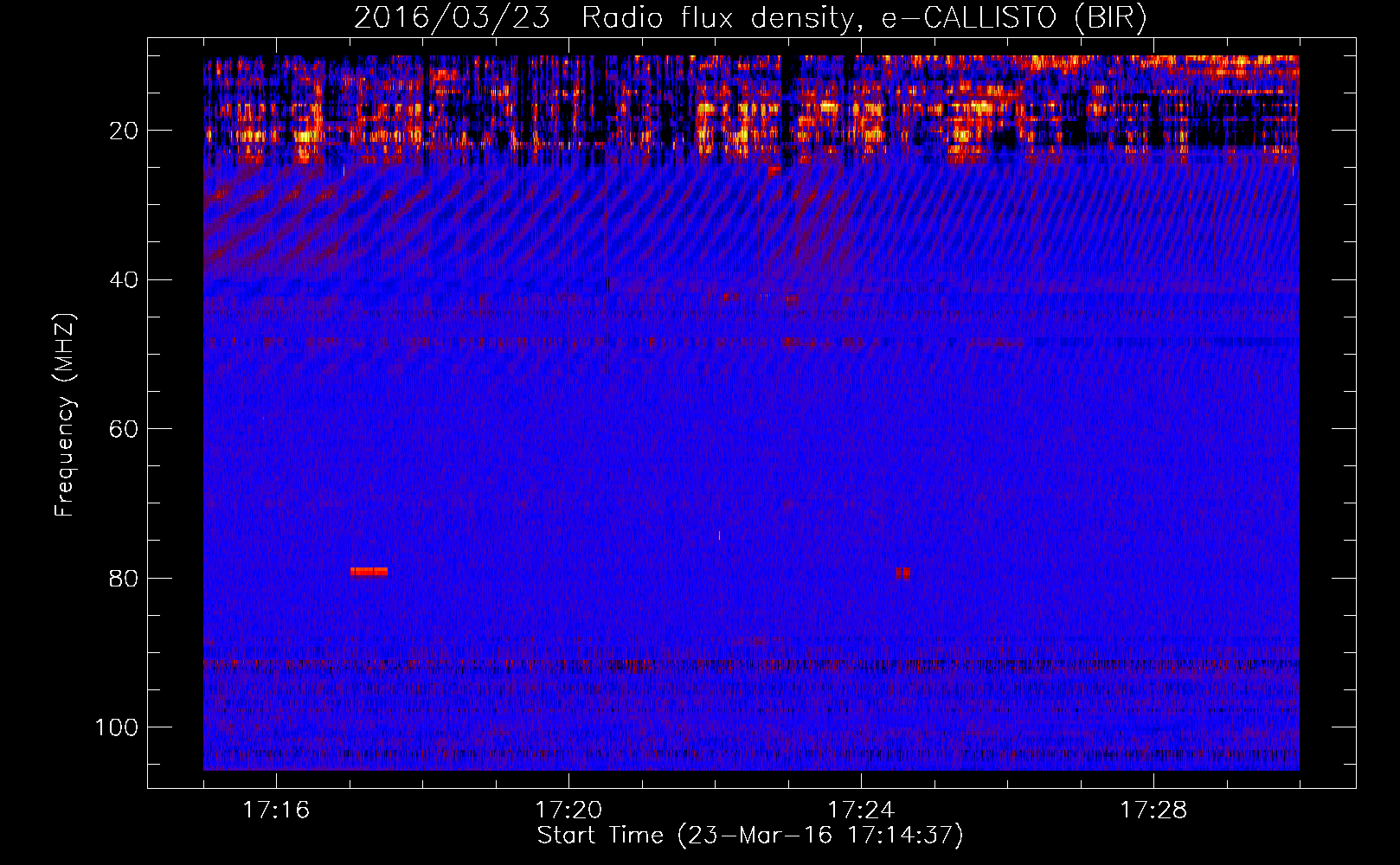Click the small red burst near 80 MHz after 17:24
This screenshot has width=1400, height=865.
pyautogui.click(x=903, y=573)
